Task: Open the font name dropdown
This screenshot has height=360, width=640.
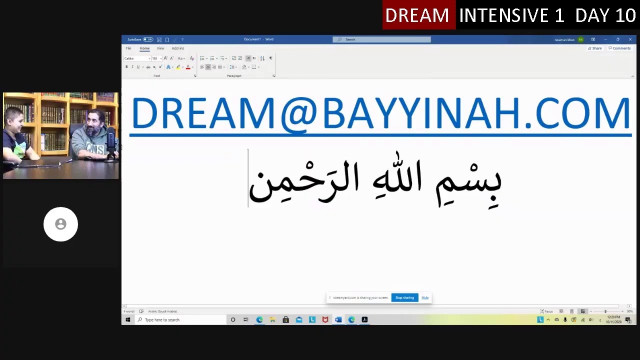Action: pyautogui.click(x=138, y=58)
